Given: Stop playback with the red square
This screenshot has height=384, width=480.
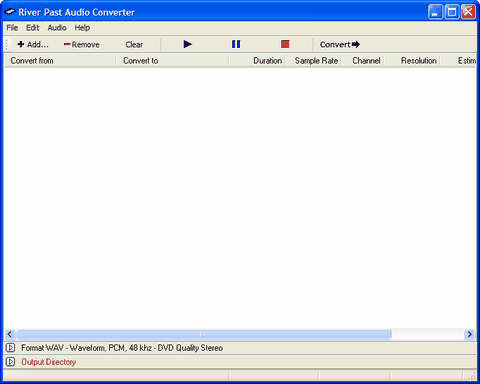Looking at the screenshot, I should tap(285, 44).
